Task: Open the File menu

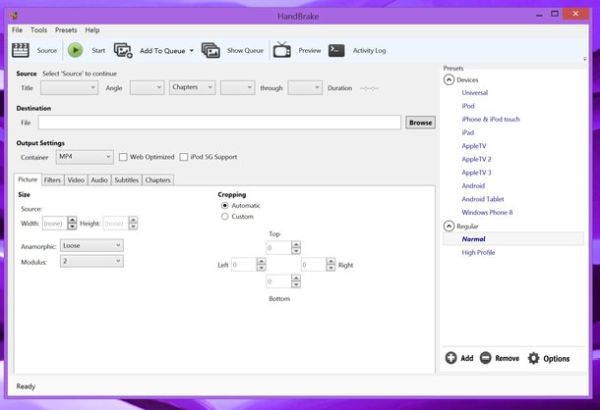Action: pos(17,30)
